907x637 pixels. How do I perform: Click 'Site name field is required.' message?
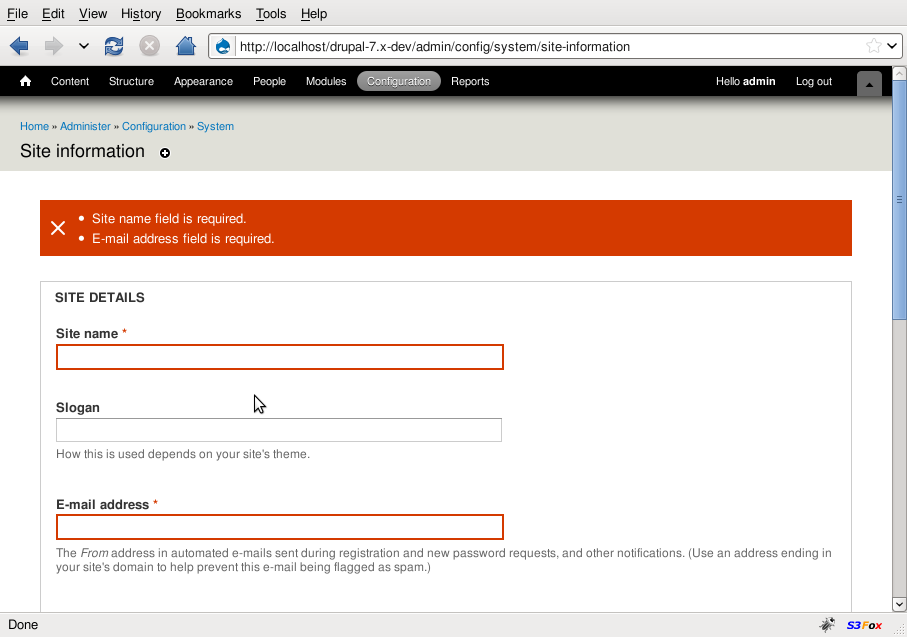(x=169, y=219)
